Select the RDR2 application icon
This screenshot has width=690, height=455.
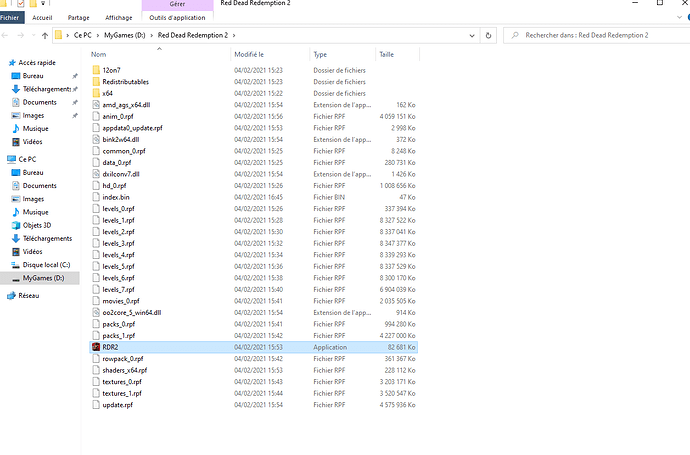pos(96,347)
